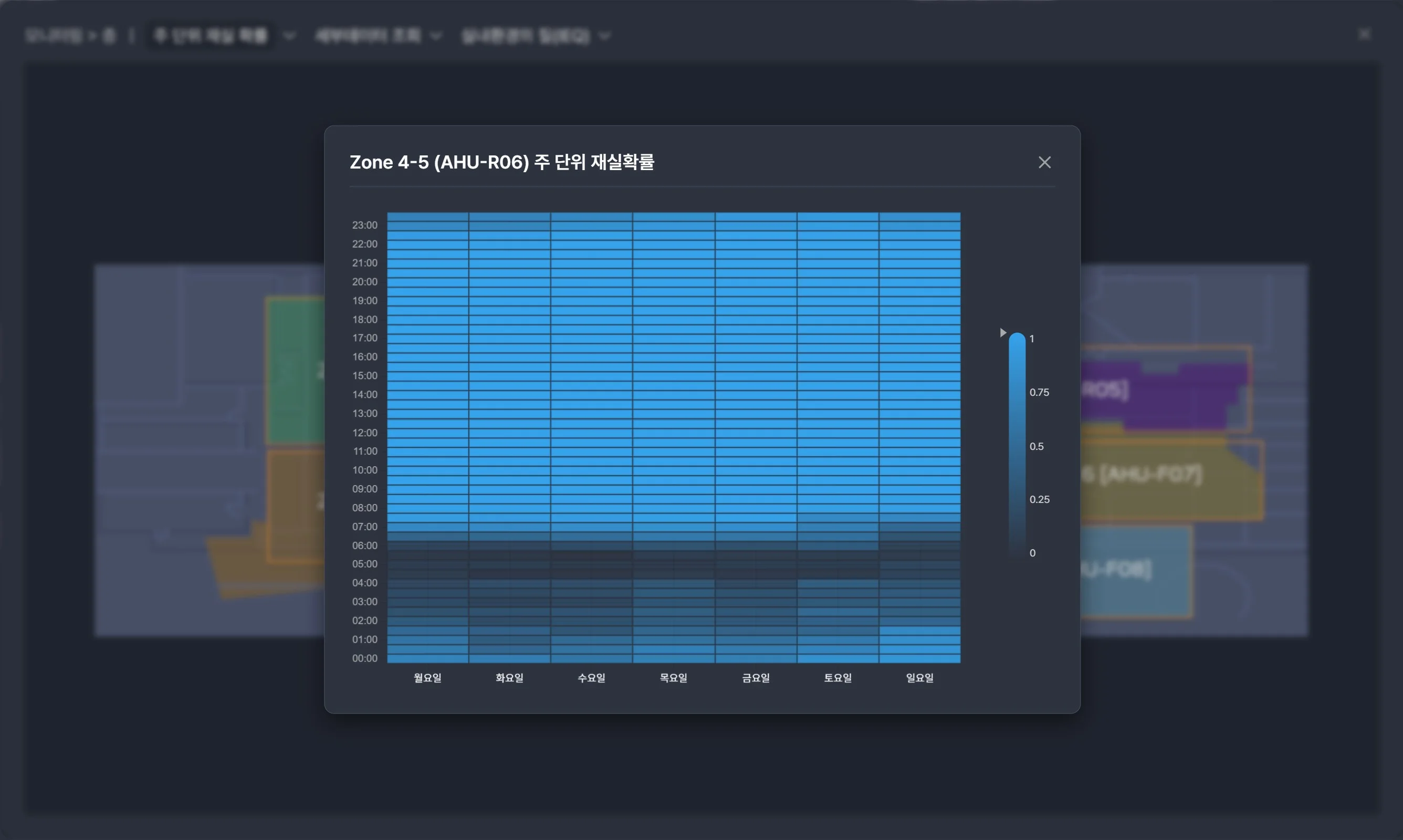
Task: Select the 토요일 axis label
Action: click(x=837, y=678)
